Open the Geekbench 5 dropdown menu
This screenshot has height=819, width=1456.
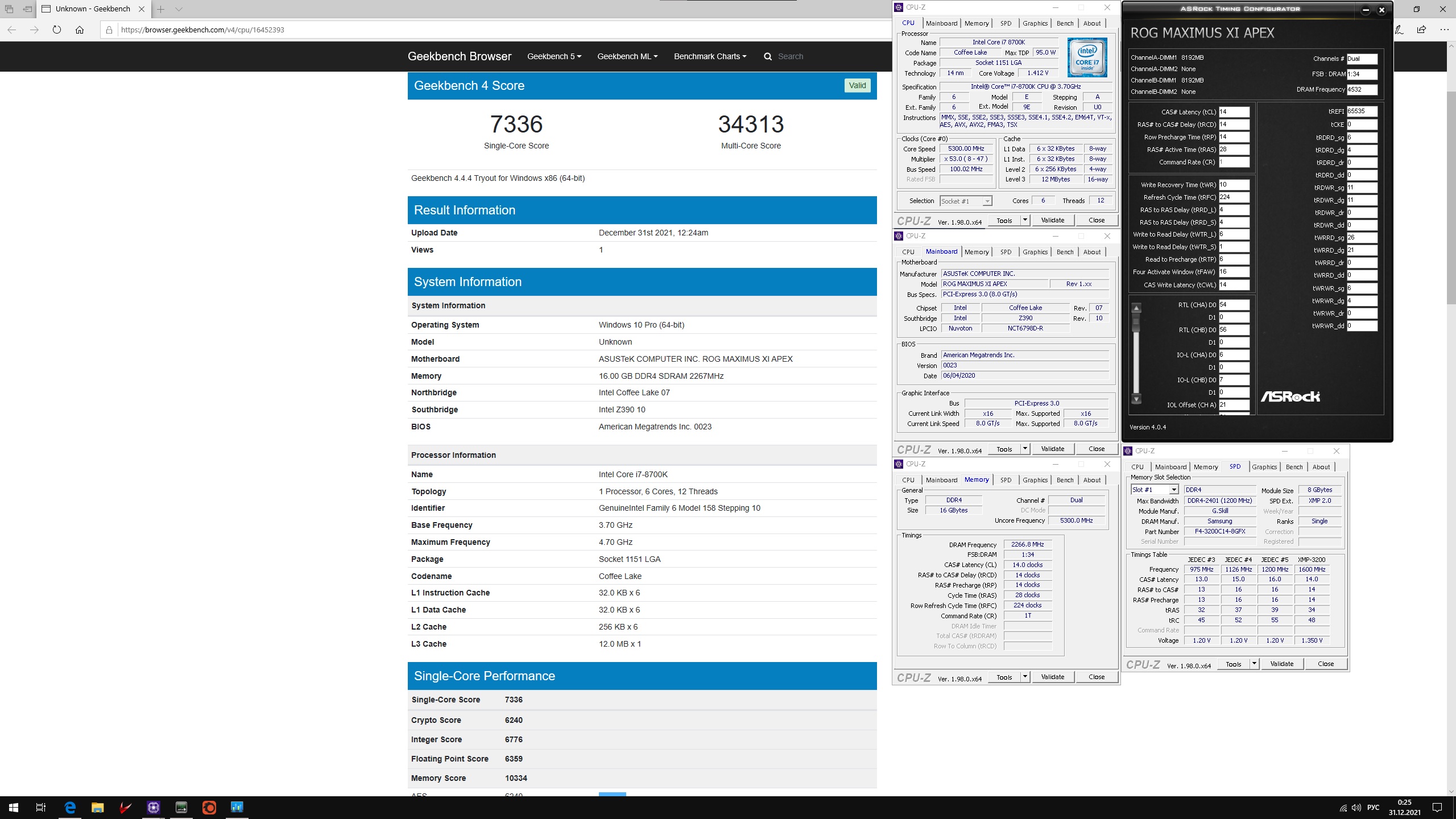click(554, 56)
